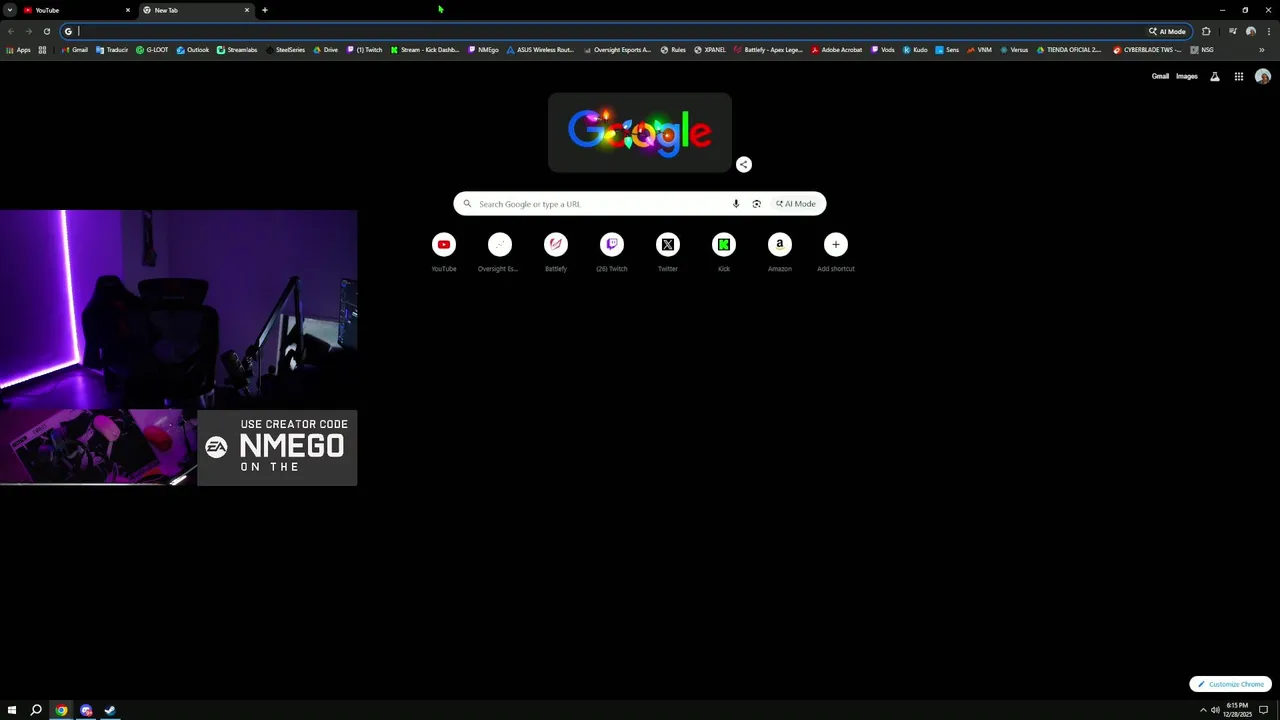The image size is (1280, 720).
Task: Open the Battlefy - Apex Legends bookmark
Action: [x=768, y=49]
